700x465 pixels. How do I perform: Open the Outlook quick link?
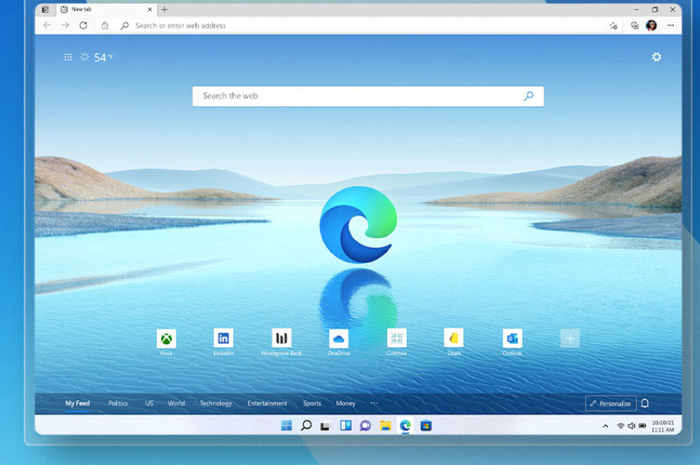(512, 342)
